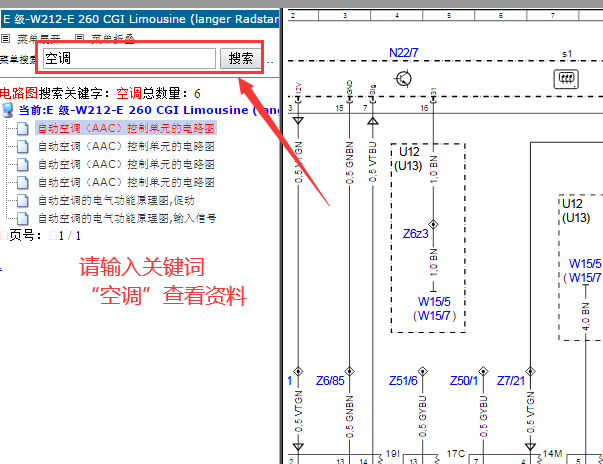Image resolution: width=603 pixels, height=464 pixels.
Task: Click the (W15/7) label under Z6z3
Action: click(x=435, y=316)
